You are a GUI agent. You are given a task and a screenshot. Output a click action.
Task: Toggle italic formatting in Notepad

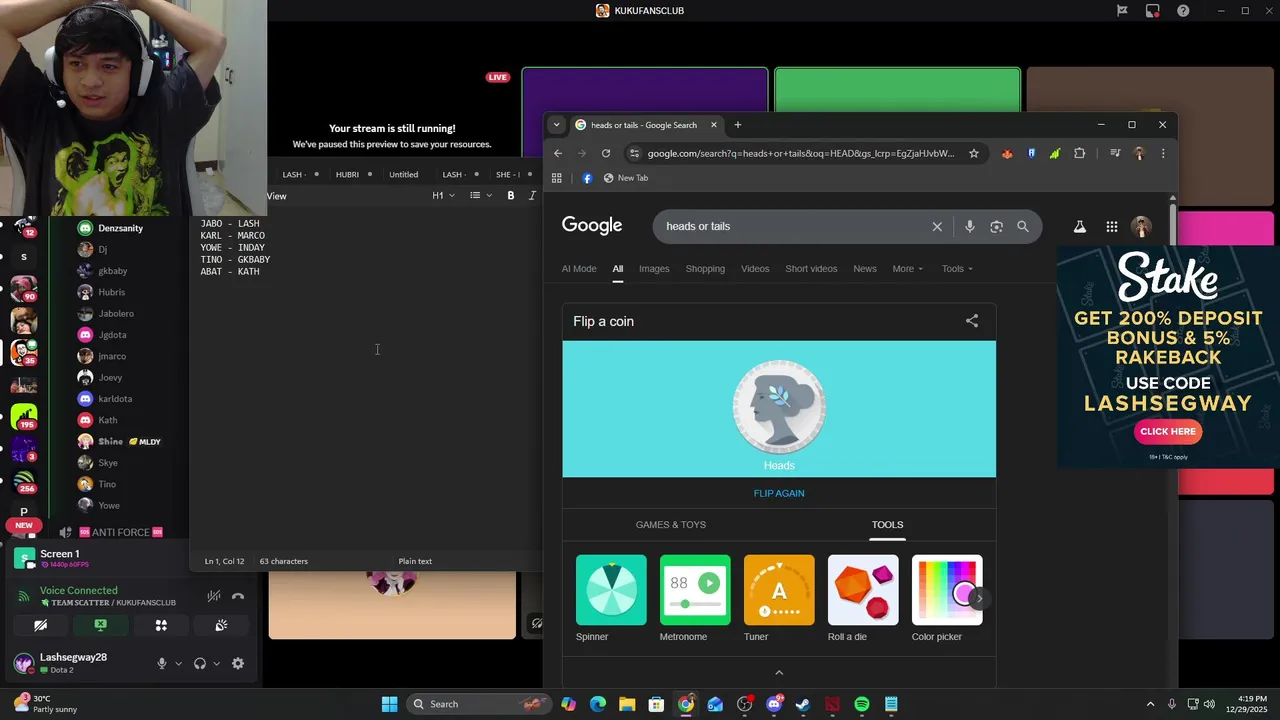point(532,196)
